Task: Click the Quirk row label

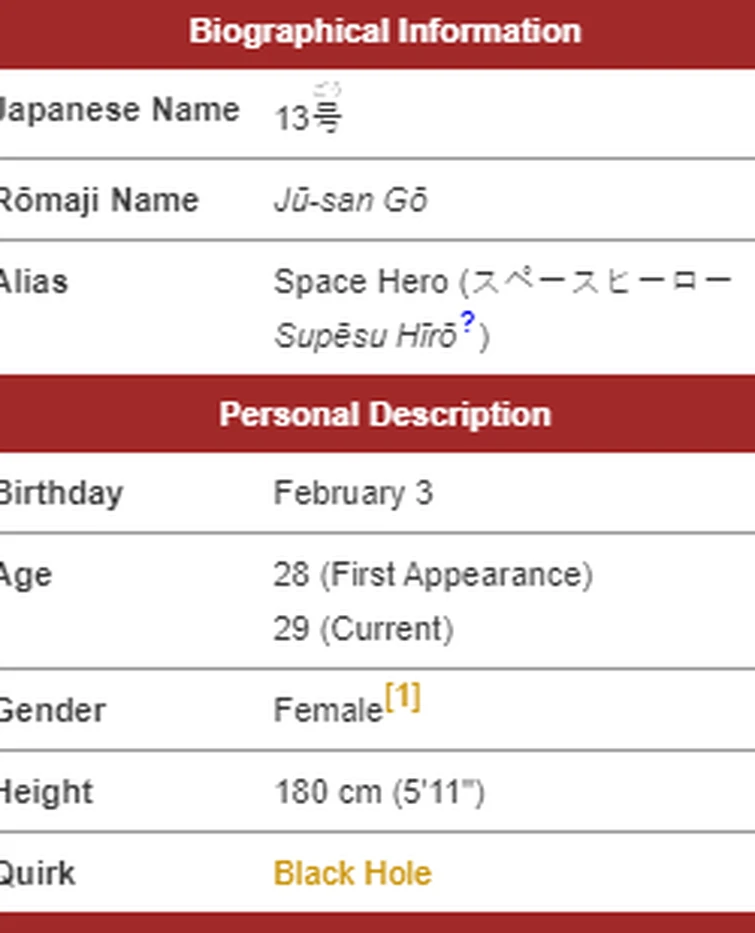Action: (37, 873)
